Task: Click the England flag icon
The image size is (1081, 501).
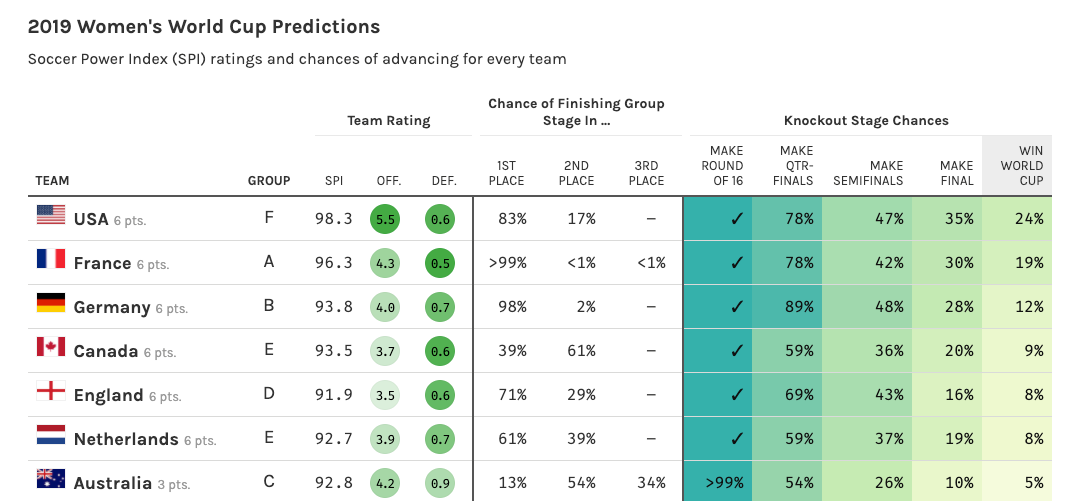Action: point(51,391)
